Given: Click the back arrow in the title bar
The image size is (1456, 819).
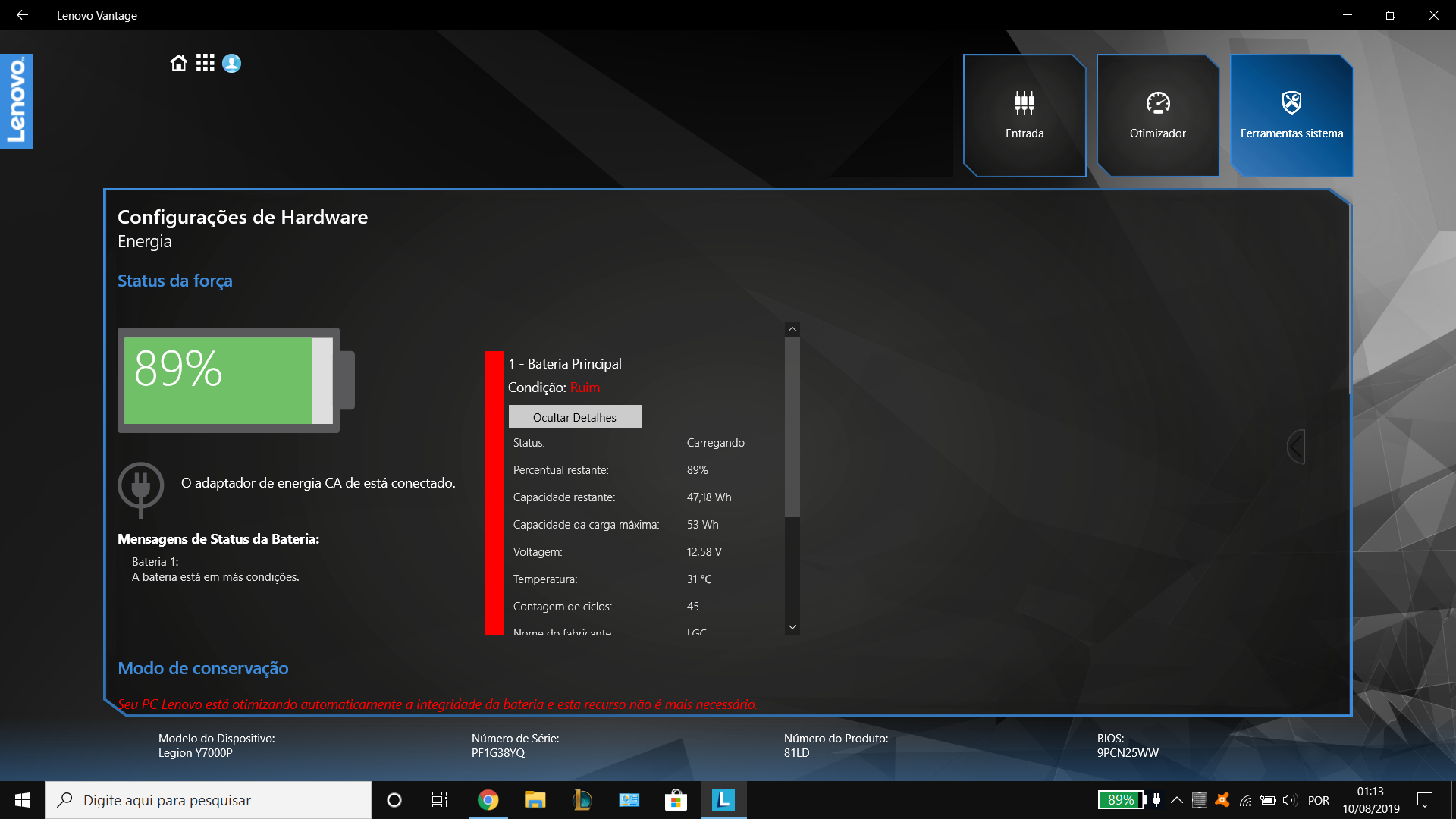Looking at the screenshot, I should [x=22, y=14].
